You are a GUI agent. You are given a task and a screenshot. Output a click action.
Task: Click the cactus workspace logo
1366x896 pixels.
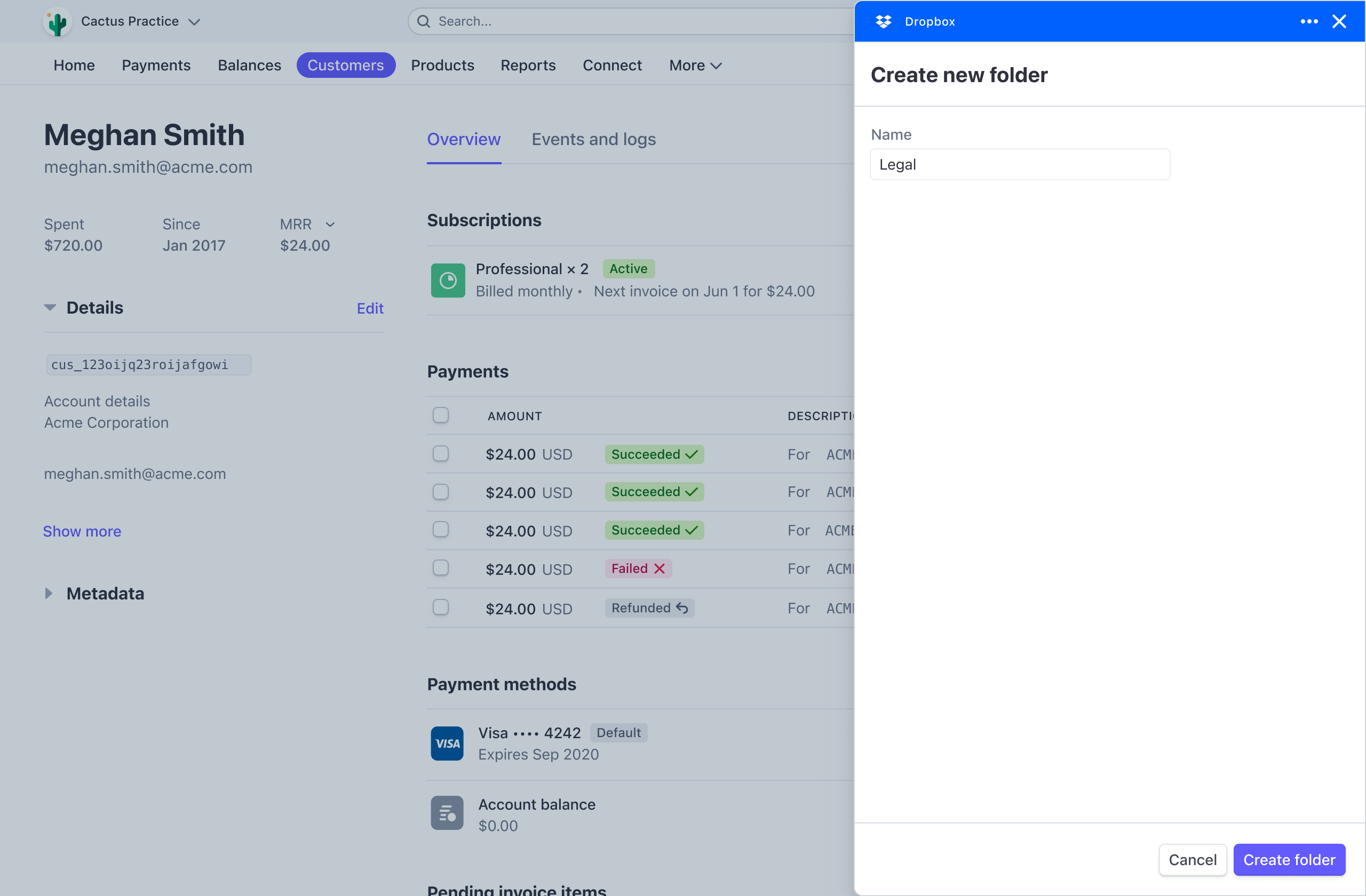click(x=57, y=21)
